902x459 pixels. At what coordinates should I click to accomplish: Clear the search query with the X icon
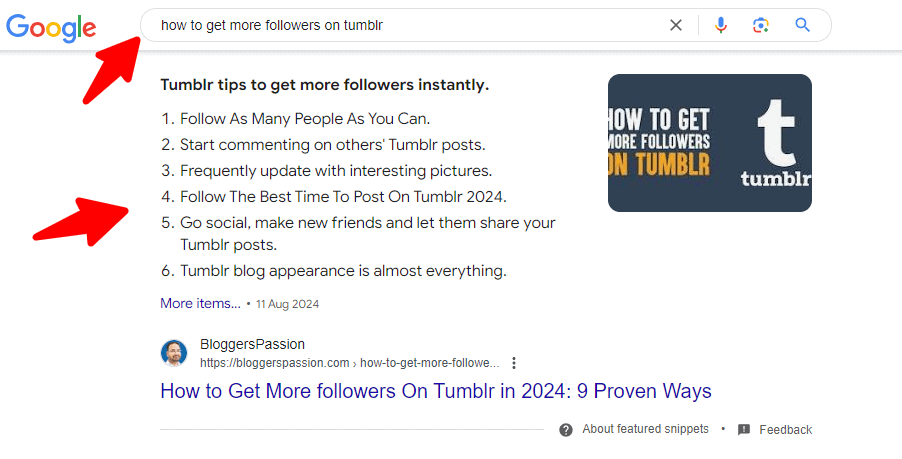point(676,25)
